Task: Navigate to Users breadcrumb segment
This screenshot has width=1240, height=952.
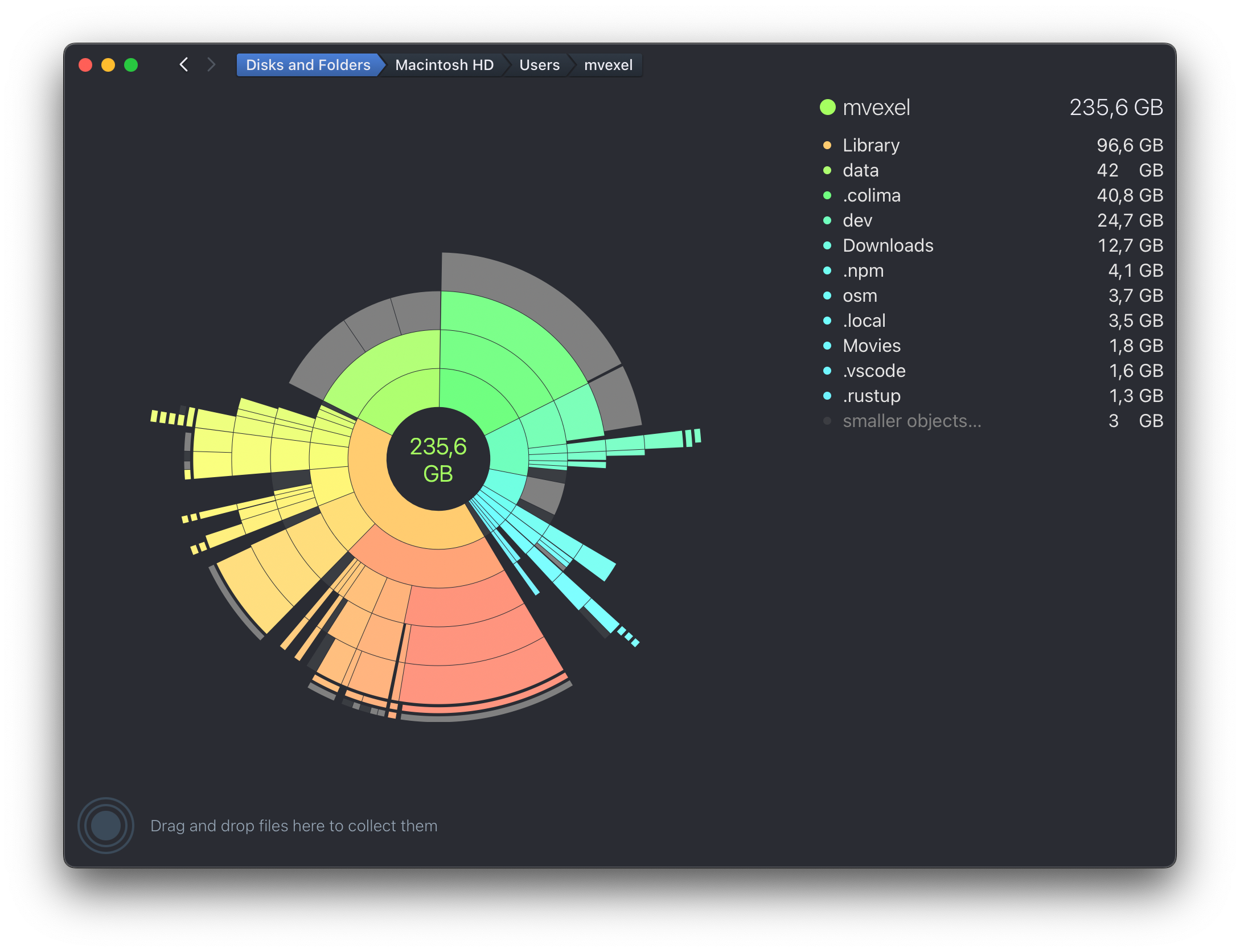Action: 539,65
